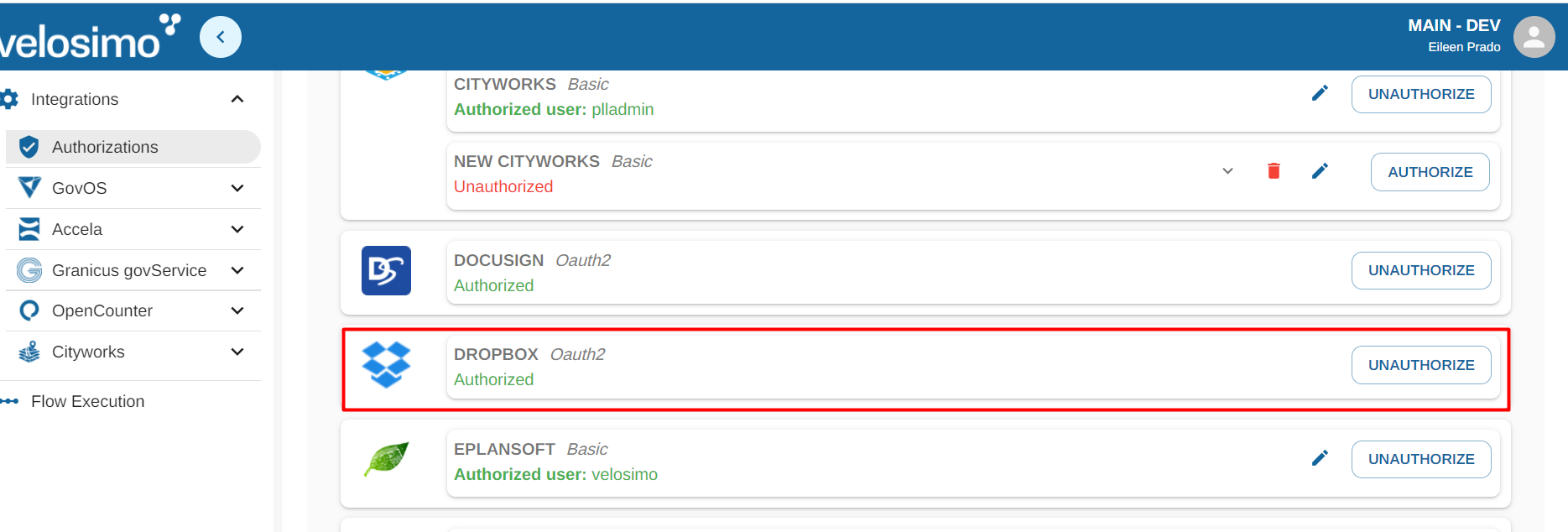
Task: Click the Eileen Prado user name
Action: click(x=1464, y=47)
